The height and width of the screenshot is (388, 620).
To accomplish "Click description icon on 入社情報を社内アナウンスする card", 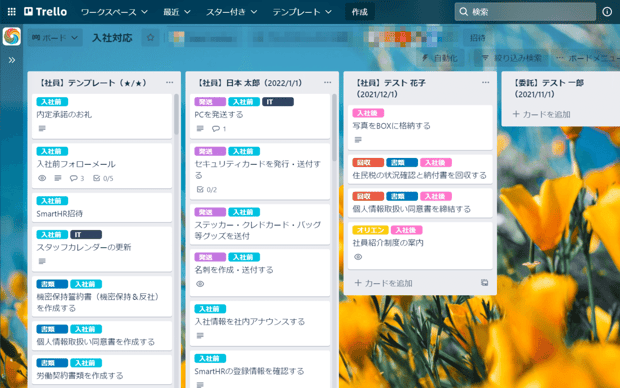I will (200, 335).
